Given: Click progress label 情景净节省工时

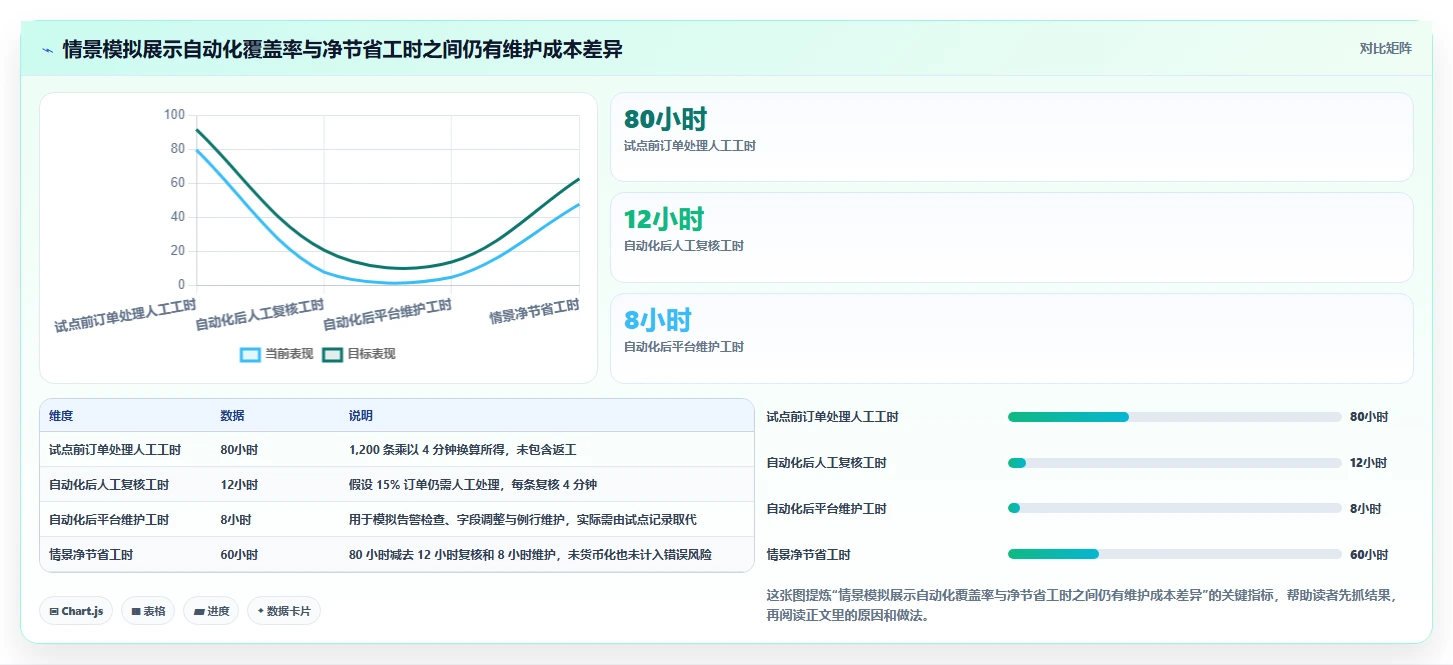Looking at the screenshot, I should click(808, 555).
